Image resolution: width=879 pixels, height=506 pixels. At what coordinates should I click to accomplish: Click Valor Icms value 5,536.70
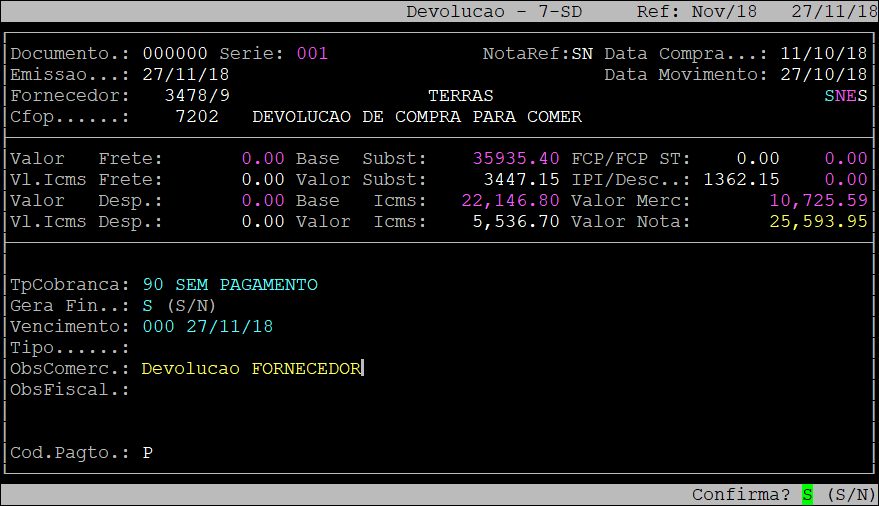click(x=516, y=222)
